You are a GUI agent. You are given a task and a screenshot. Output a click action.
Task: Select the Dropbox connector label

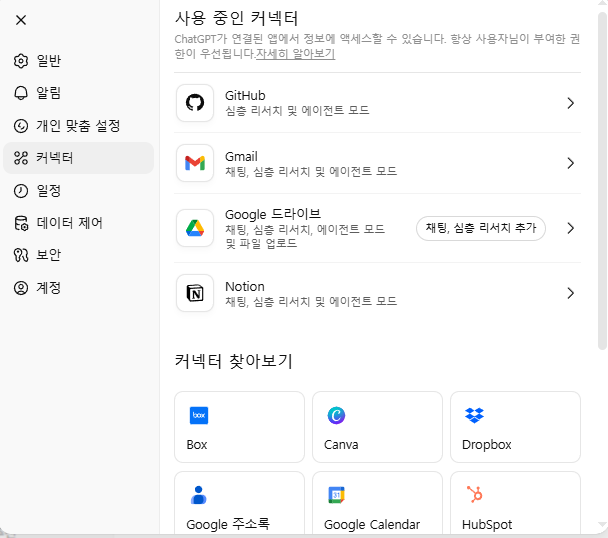[x=487, y=445]
